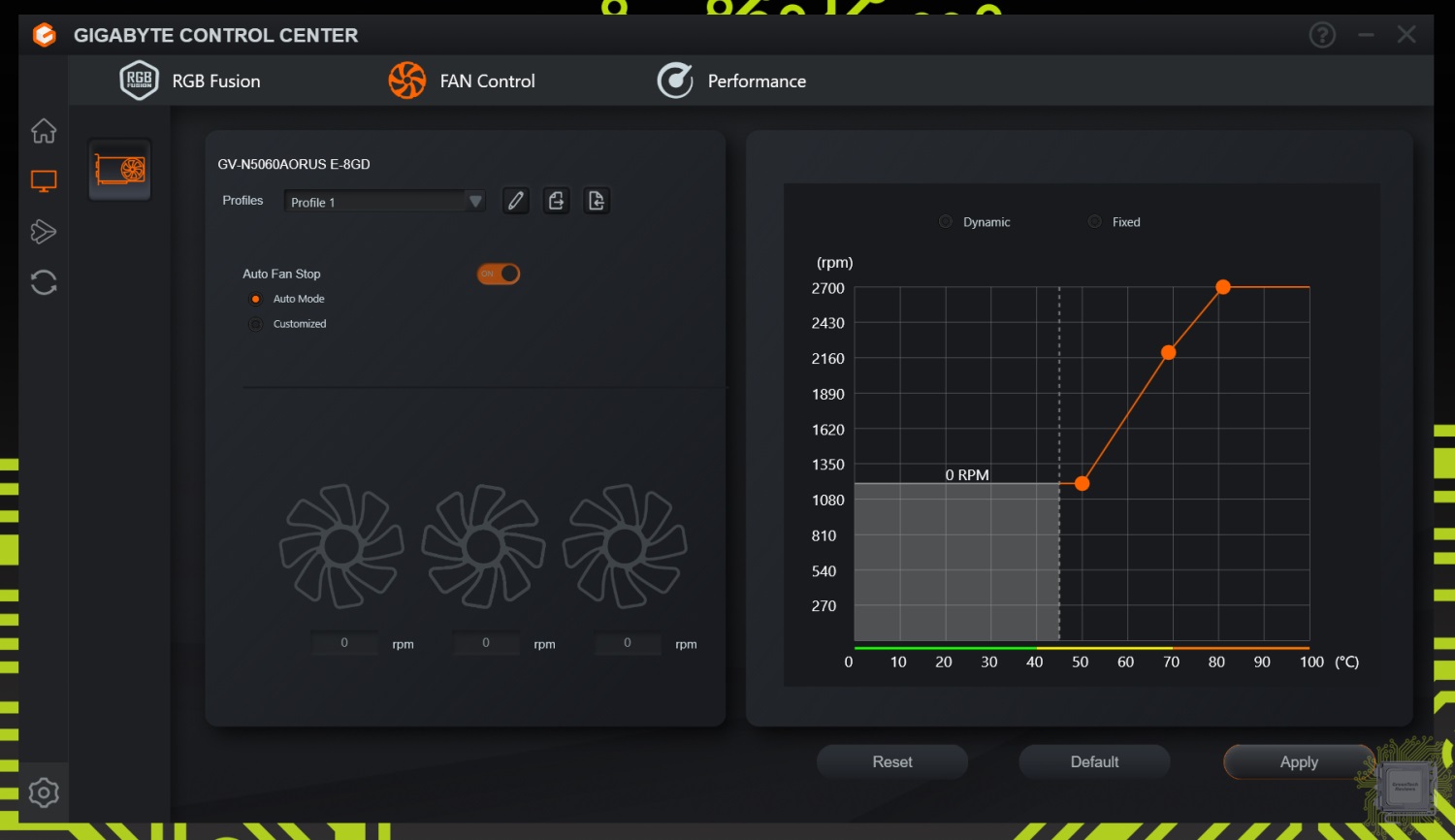Click the third fan rpm field
The width and height of the screenshot is (1455, 840).
tap(628, 643)
